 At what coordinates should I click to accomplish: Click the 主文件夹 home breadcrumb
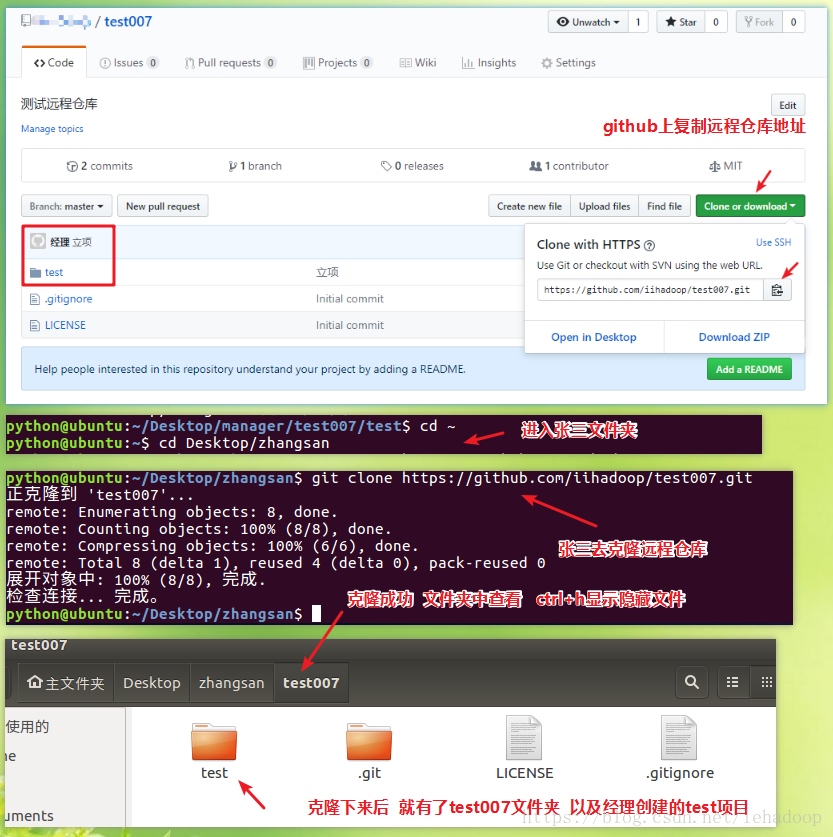(x=66, y=683)
